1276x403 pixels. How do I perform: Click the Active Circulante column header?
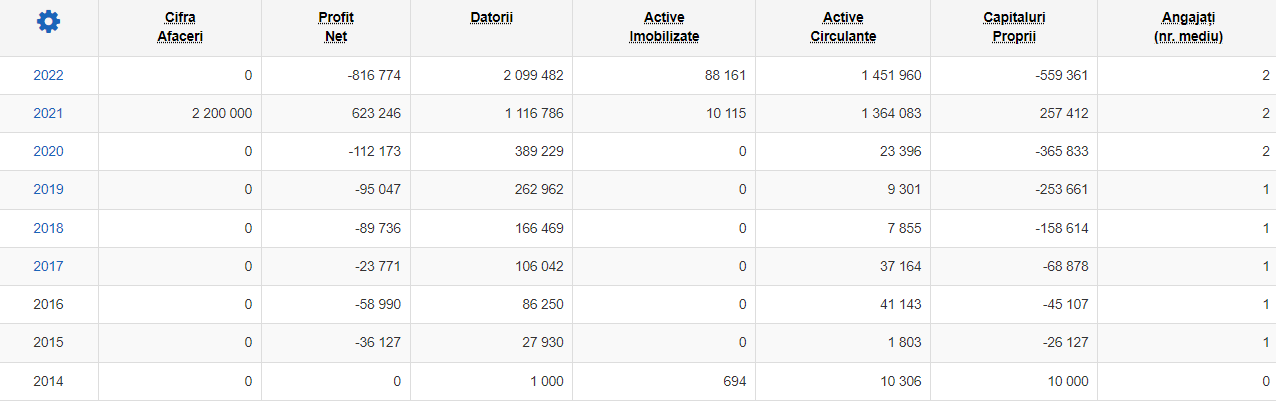pyautogui.click(x=843, y=27)
